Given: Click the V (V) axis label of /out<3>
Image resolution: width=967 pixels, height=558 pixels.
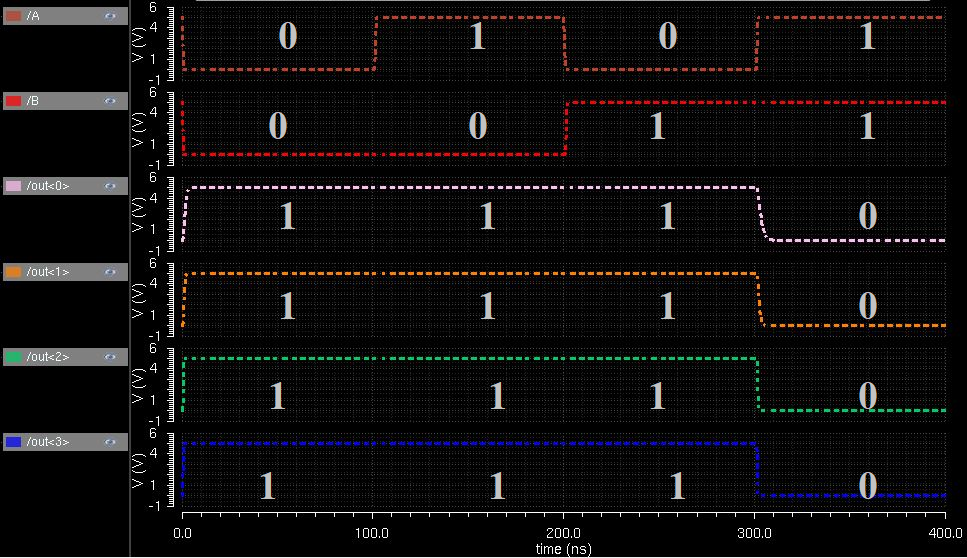Looking at the screenshot, I should (x=138, y=470).
